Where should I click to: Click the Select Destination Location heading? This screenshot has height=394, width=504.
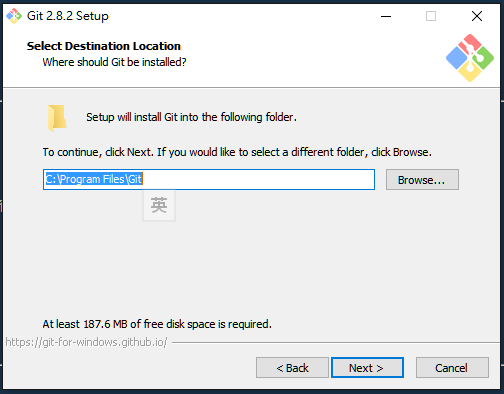[104, 46]
